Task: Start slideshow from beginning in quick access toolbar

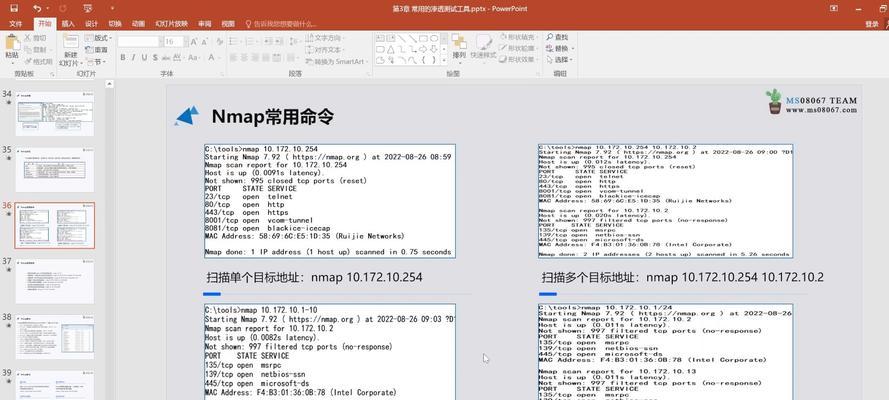Action: pyautogui.click(x=87, y=8)
